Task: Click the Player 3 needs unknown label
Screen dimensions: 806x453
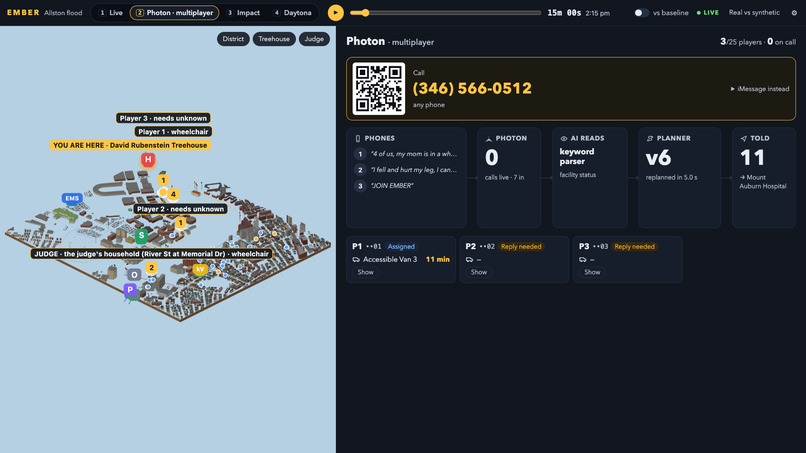Action: (x=163, y=118)
